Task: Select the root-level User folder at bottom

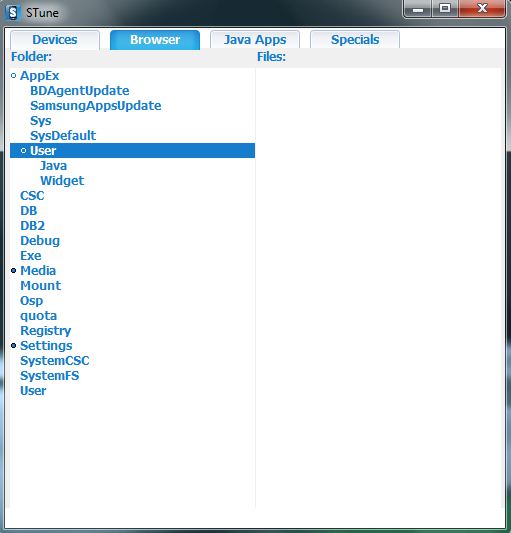Action: click(33, 391)
